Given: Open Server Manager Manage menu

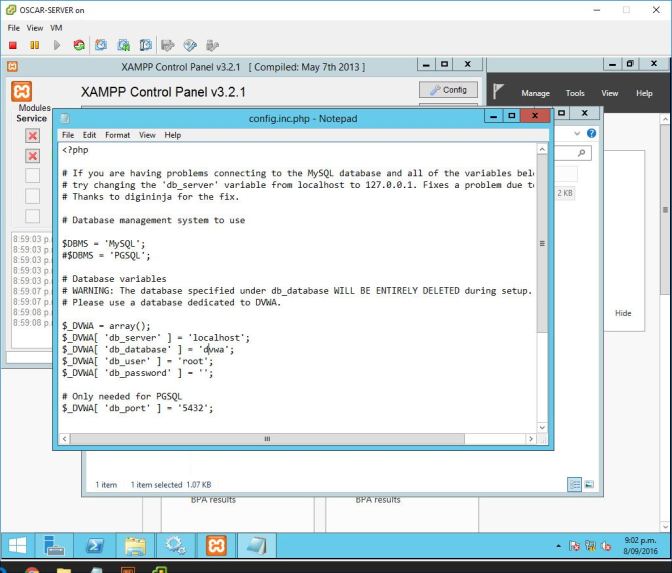Looking at the screenshot, I should click(535, 93).
